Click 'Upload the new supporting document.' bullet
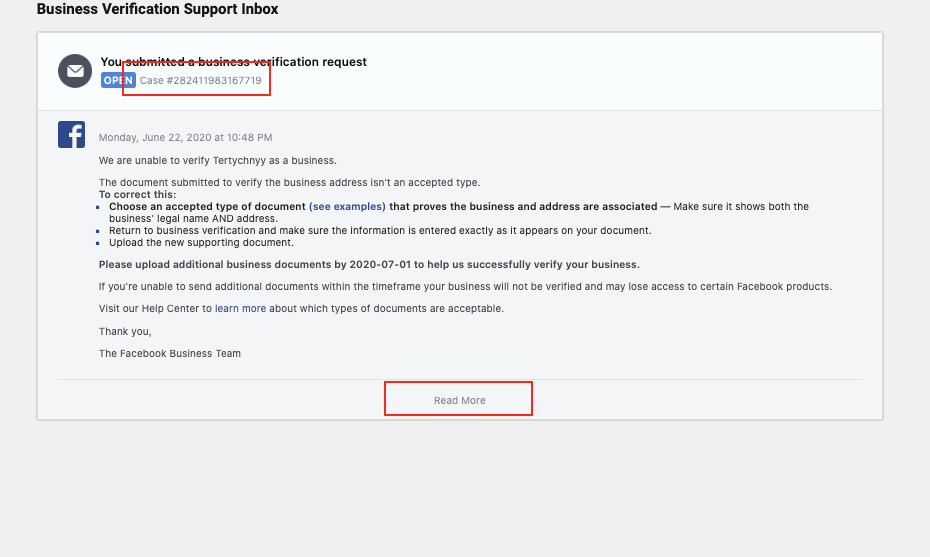This screenshot has height=557, width=930. coord(201,243)
